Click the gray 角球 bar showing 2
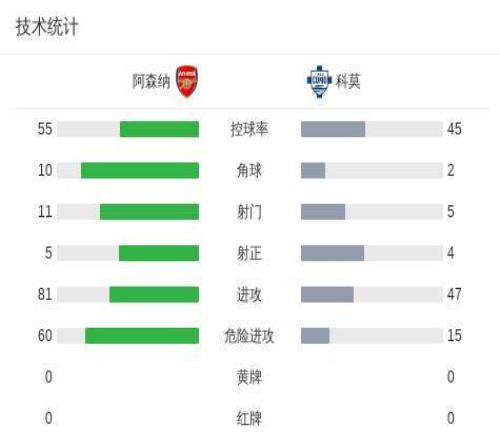Image resolution: width=500 pixels, height=440 pixels. tap(313, 170)
